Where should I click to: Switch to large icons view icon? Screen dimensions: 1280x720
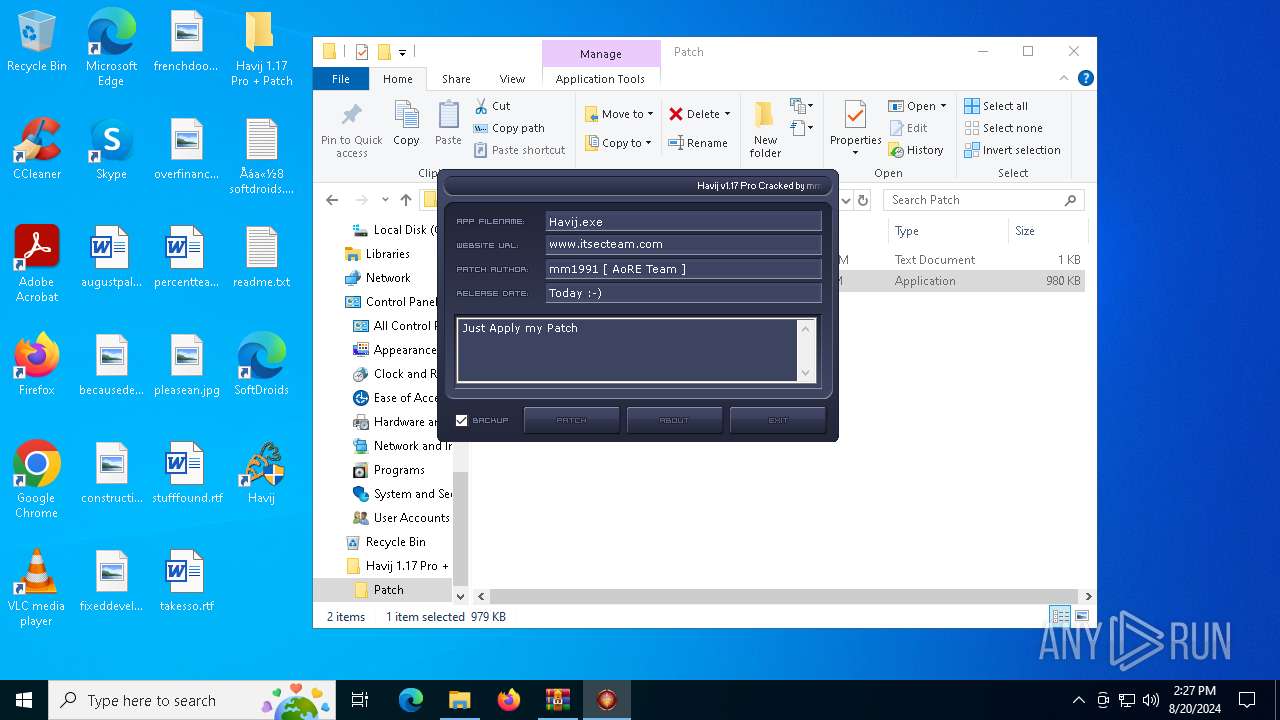(1081, 616)
